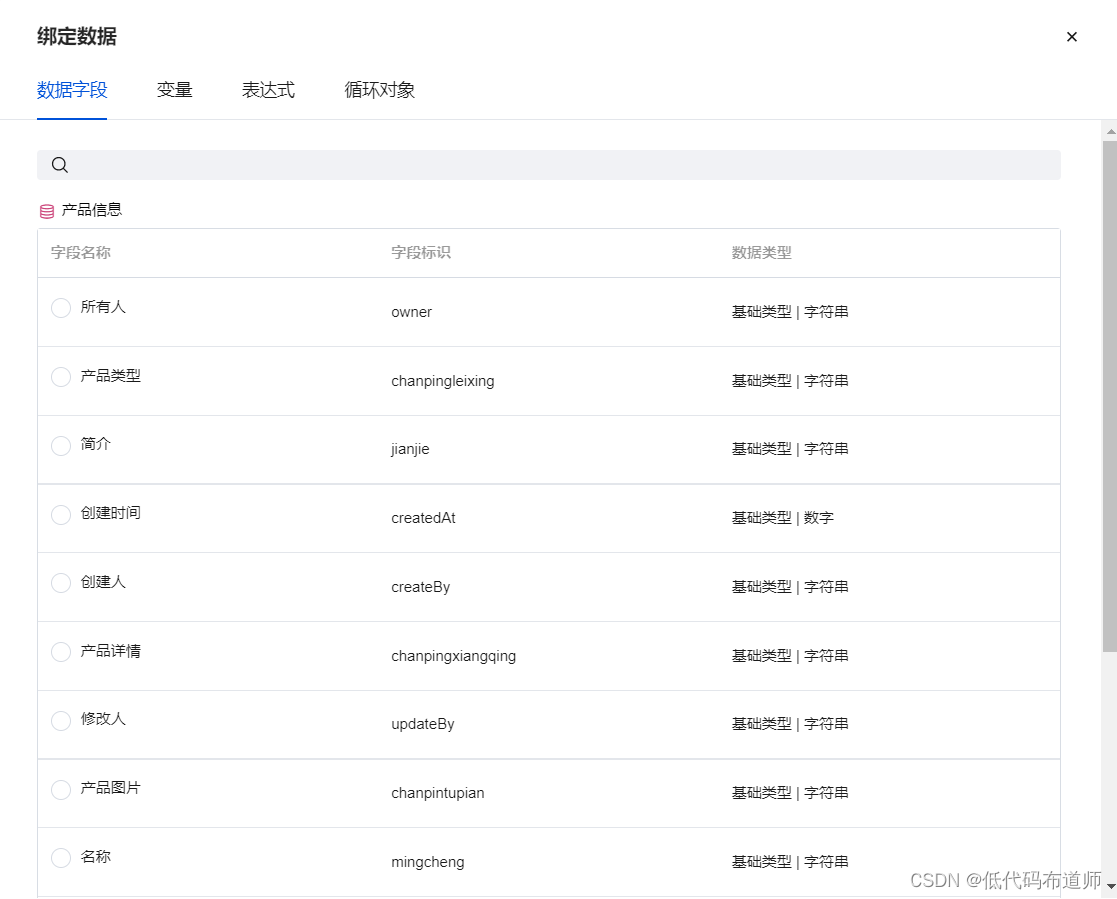Click the vertical scrollbar thumb
Screen dimensions: 1117x899
tap(1109, 396)
